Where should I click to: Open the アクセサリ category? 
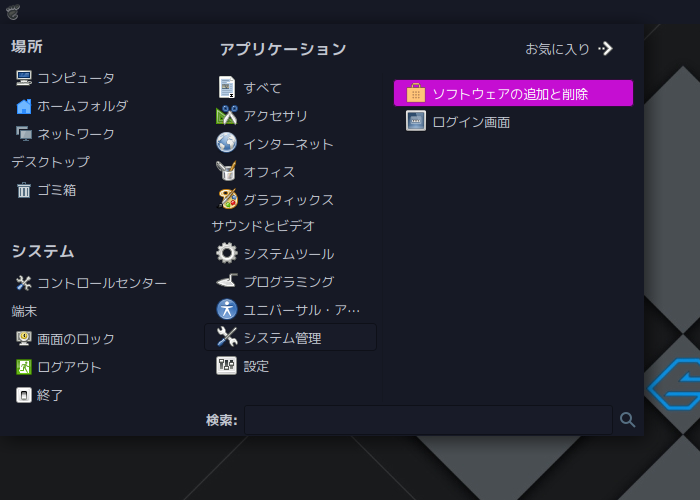(290, 116)
